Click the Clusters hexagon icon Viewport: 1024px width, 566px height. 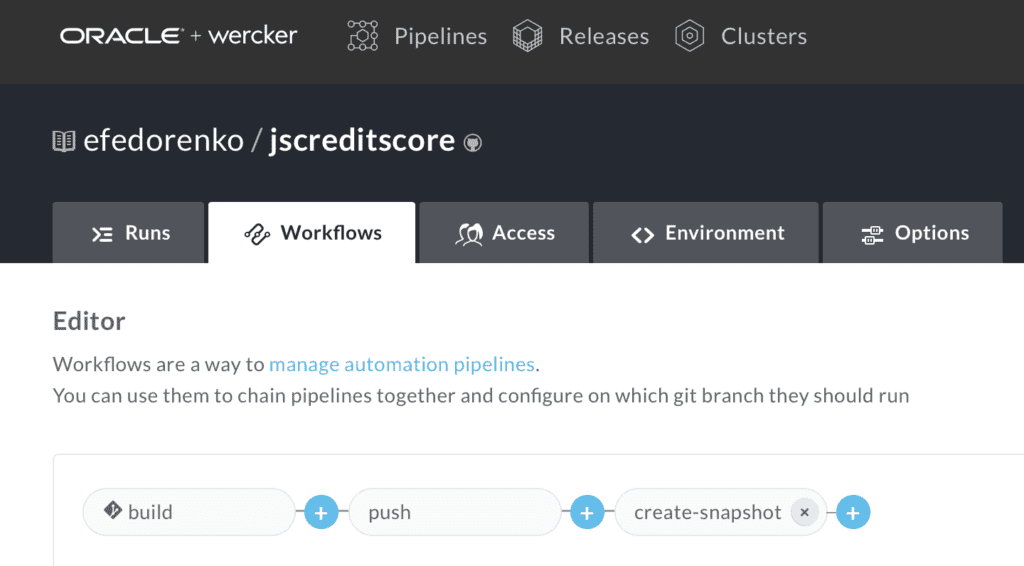click(690, 35)
